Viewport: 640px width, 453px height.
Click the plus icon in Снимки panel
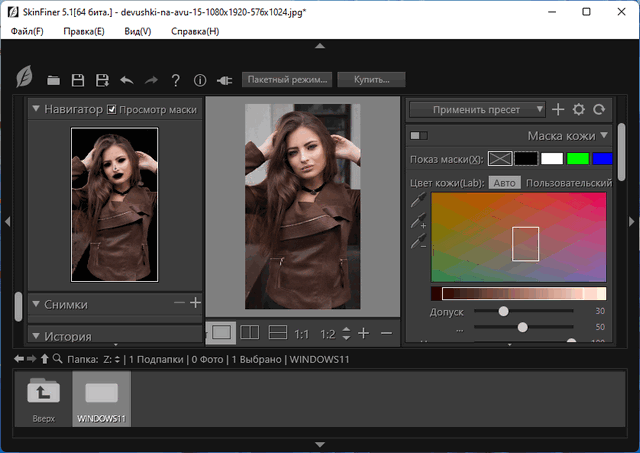tap(195, 302)
